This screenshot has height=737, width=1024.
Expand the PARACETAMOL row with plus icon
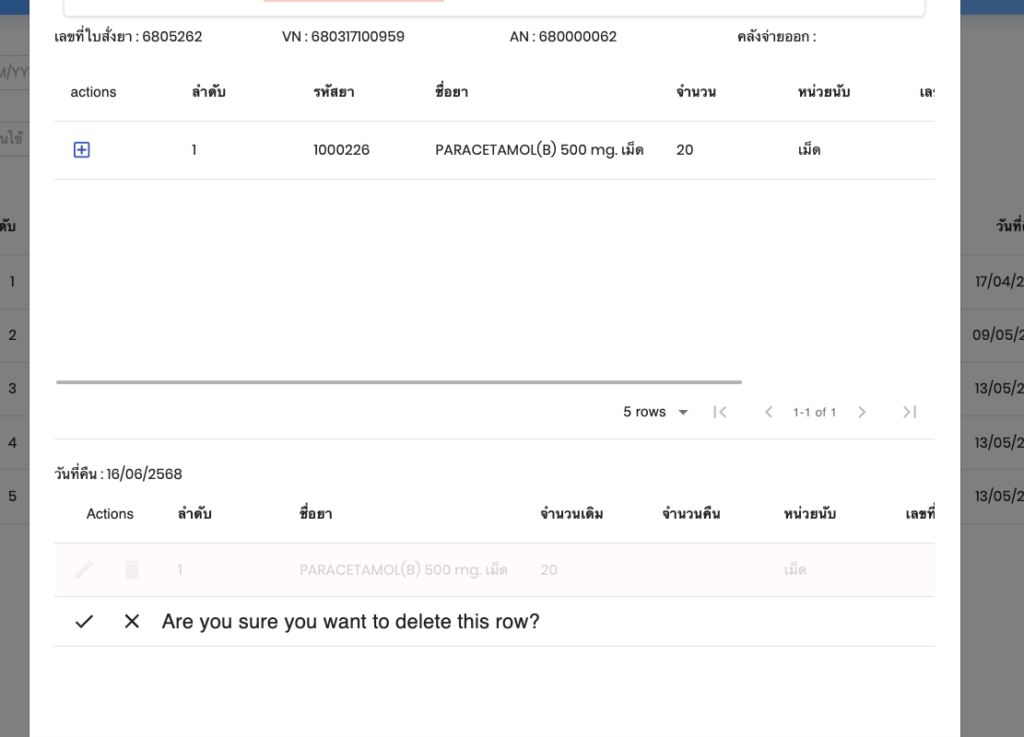click(82, 150)
